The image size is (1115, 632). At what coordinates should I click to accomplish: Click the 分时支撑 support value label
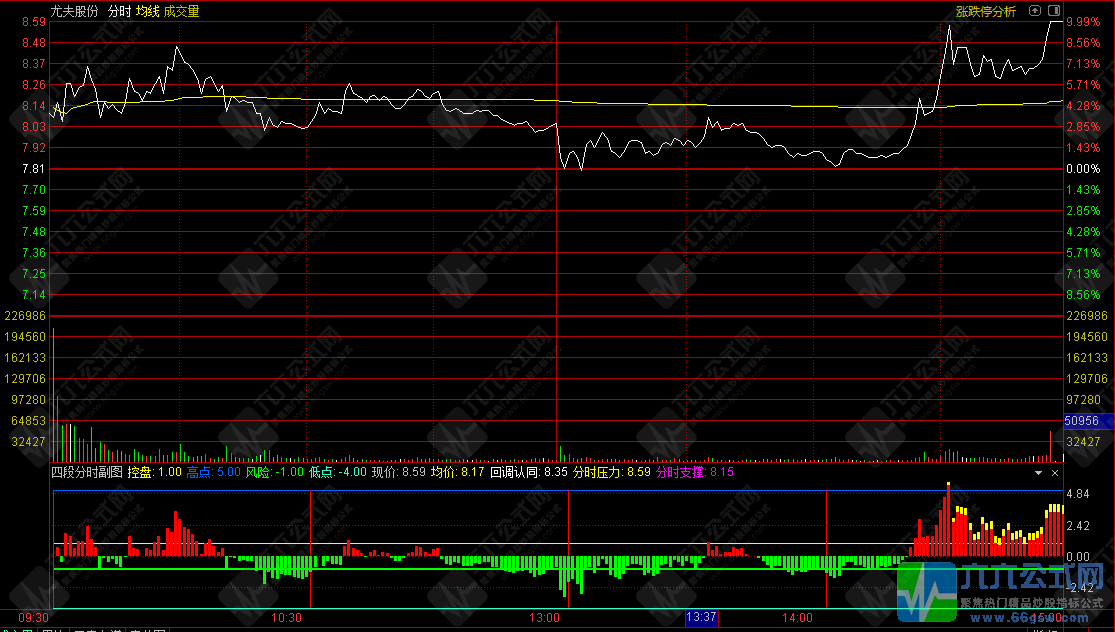tap(695, 472)
